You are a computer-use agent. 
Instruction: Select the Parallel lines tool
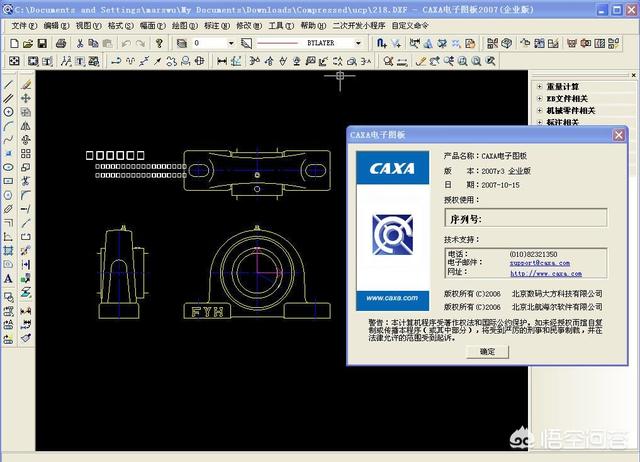9,98
